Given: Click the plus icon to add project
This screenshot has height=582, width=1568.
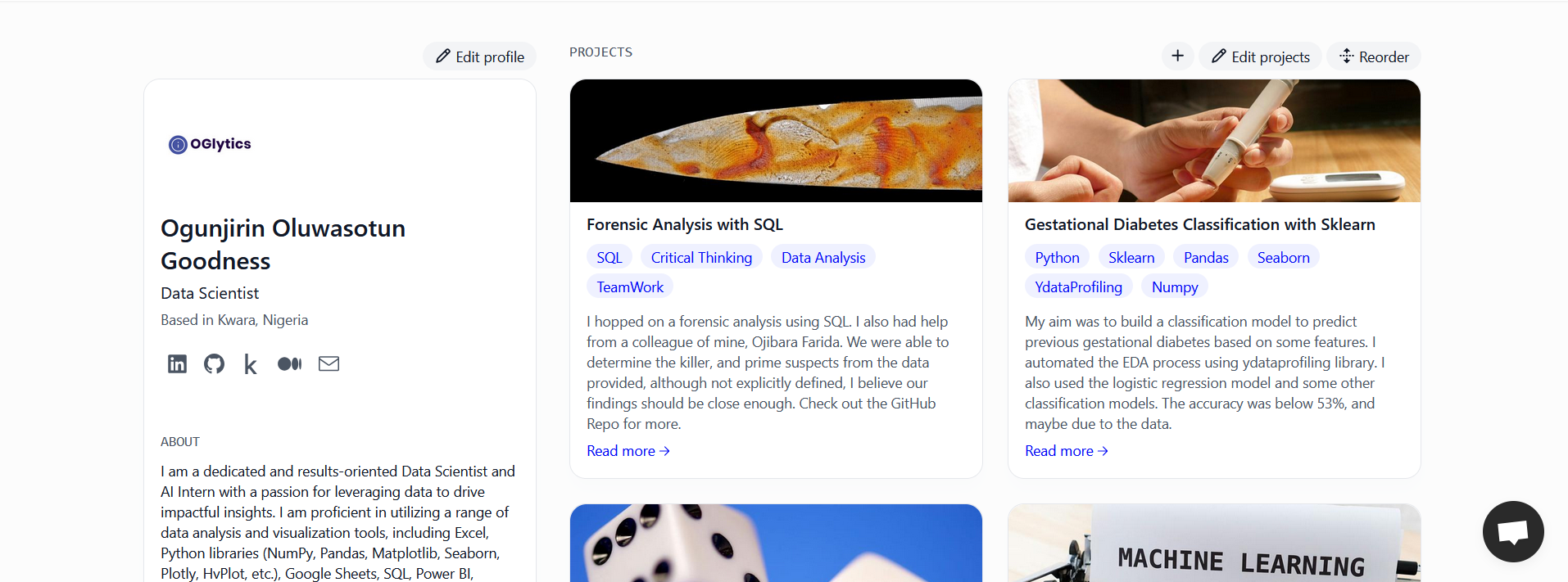Looking at the screenshot, I should pos(1177,56).
